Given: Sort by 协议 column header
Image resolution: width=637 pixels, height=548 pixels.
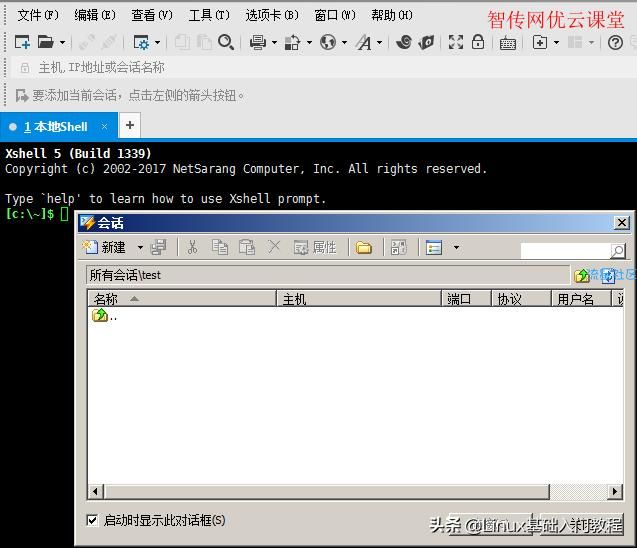Looking at the screenshot, I should [x=521, y=299].
